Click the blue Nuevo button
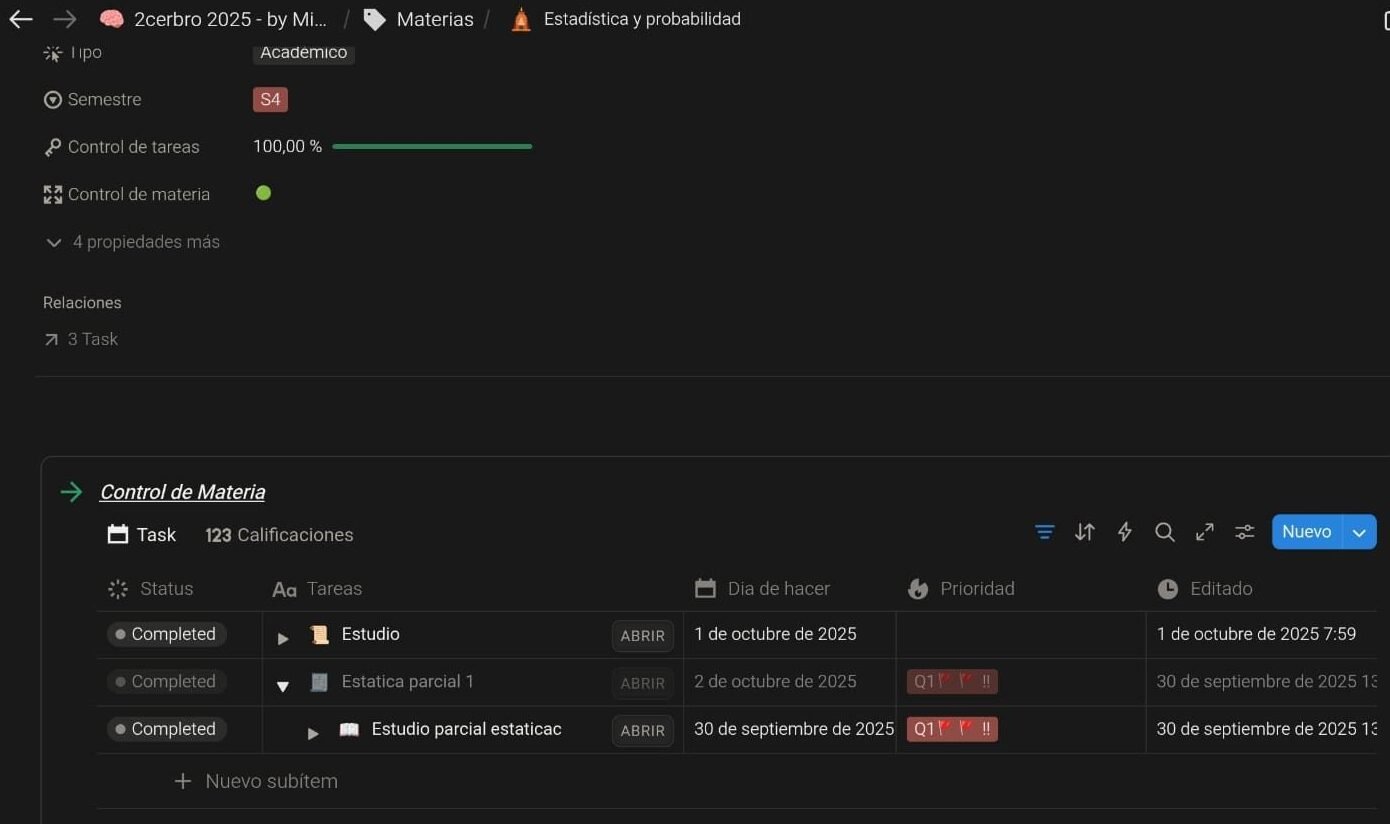 click(1306, 532)
